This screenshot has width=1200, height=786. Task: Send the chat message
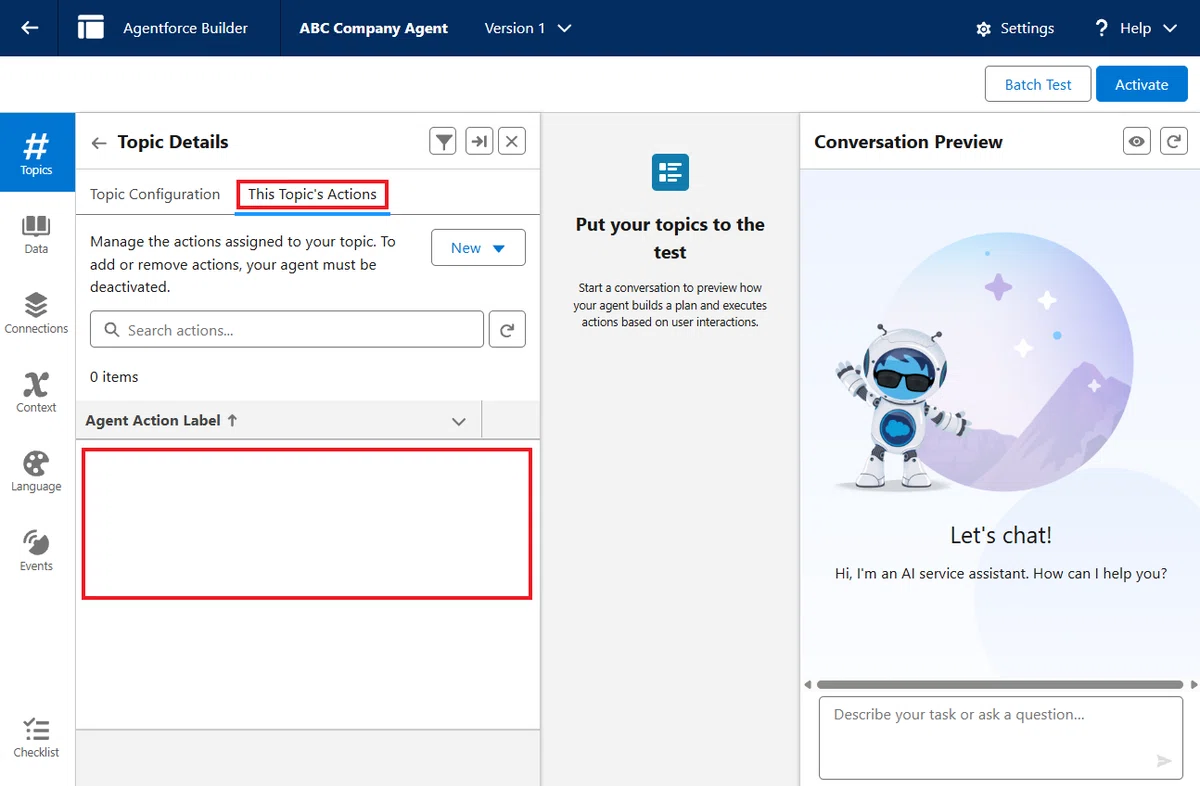click(1163, 761)
